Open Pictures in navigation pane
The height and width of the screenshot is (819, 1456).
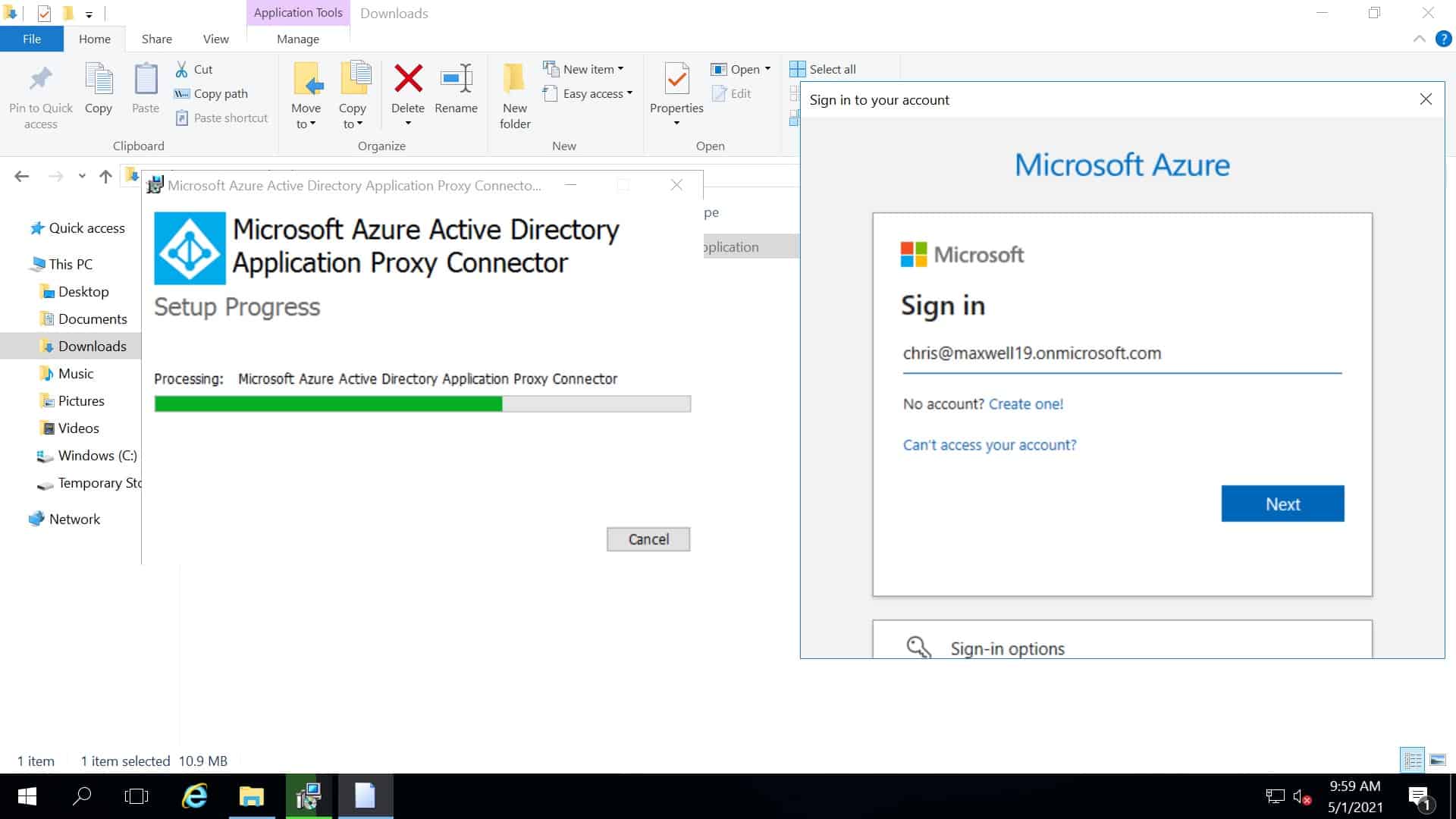click(72, 401)
